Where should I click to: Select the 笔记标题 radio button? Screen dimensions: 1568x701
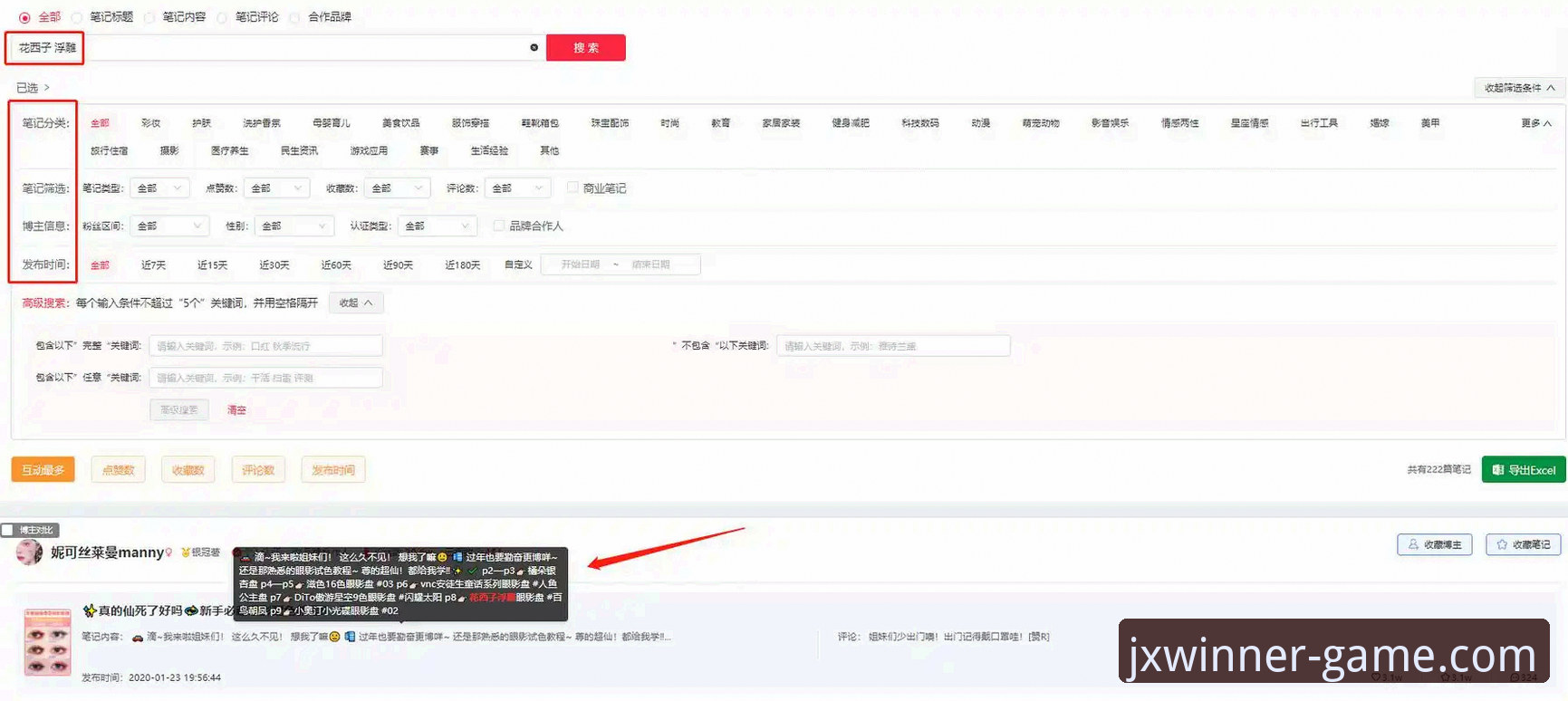coord(77,17)
